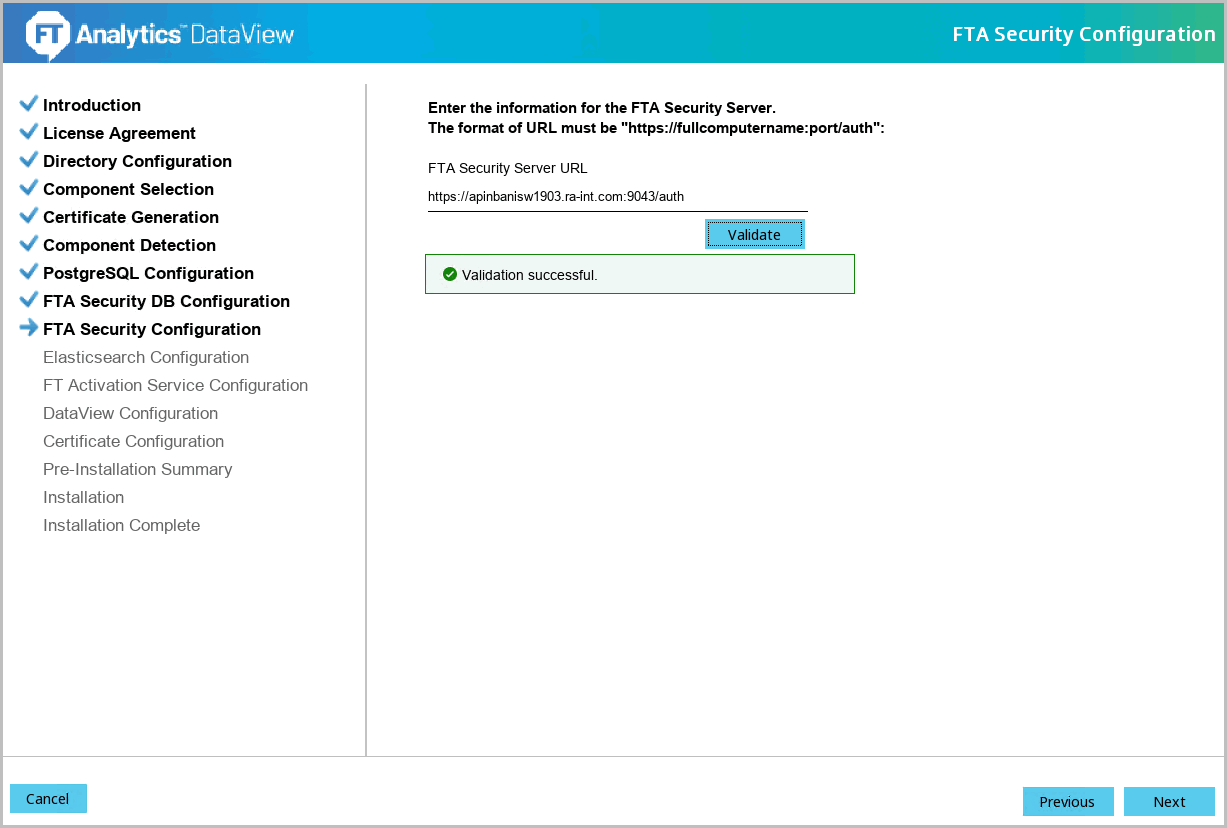Proceed with the Next button

1169,802
